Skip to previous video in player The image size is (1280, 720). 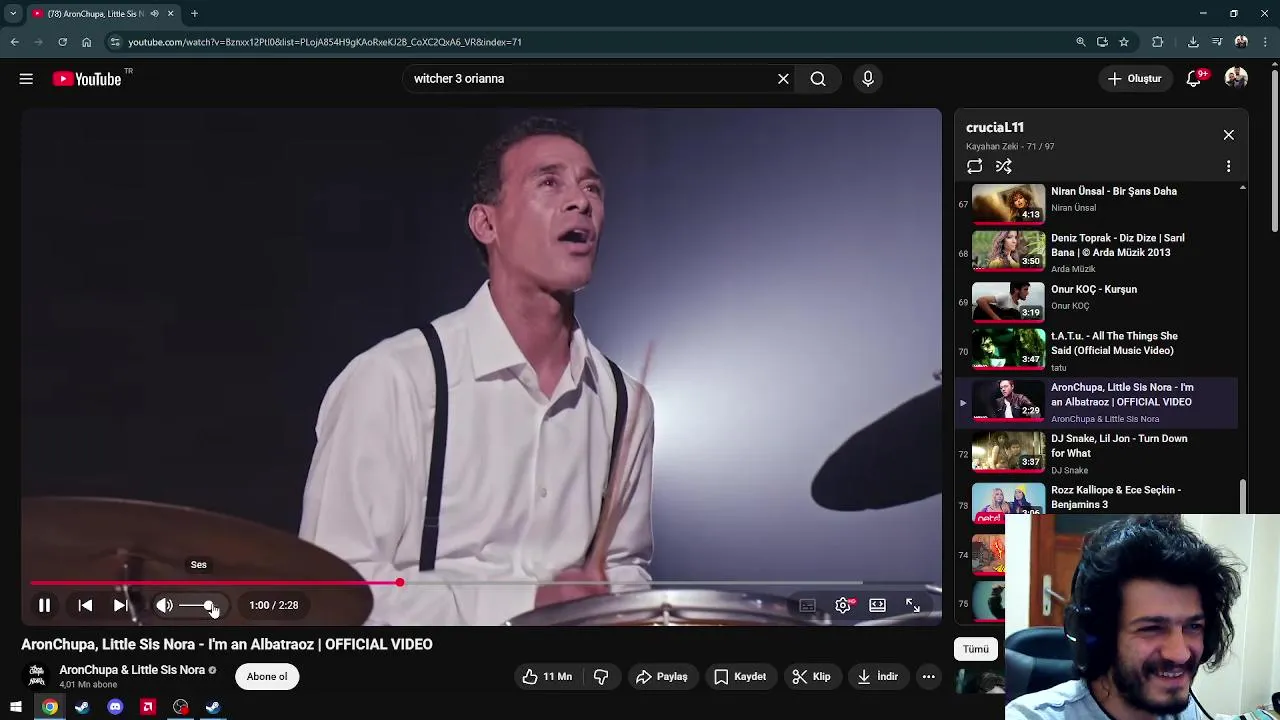point(85,605)
